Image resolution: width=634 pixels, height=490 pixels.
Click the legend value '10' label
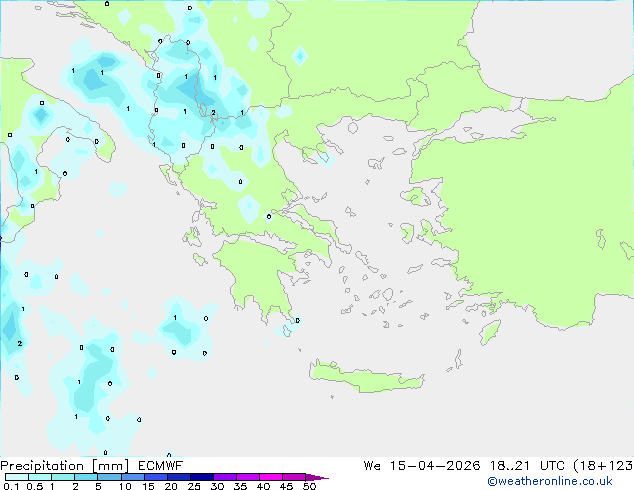point(125,486)
